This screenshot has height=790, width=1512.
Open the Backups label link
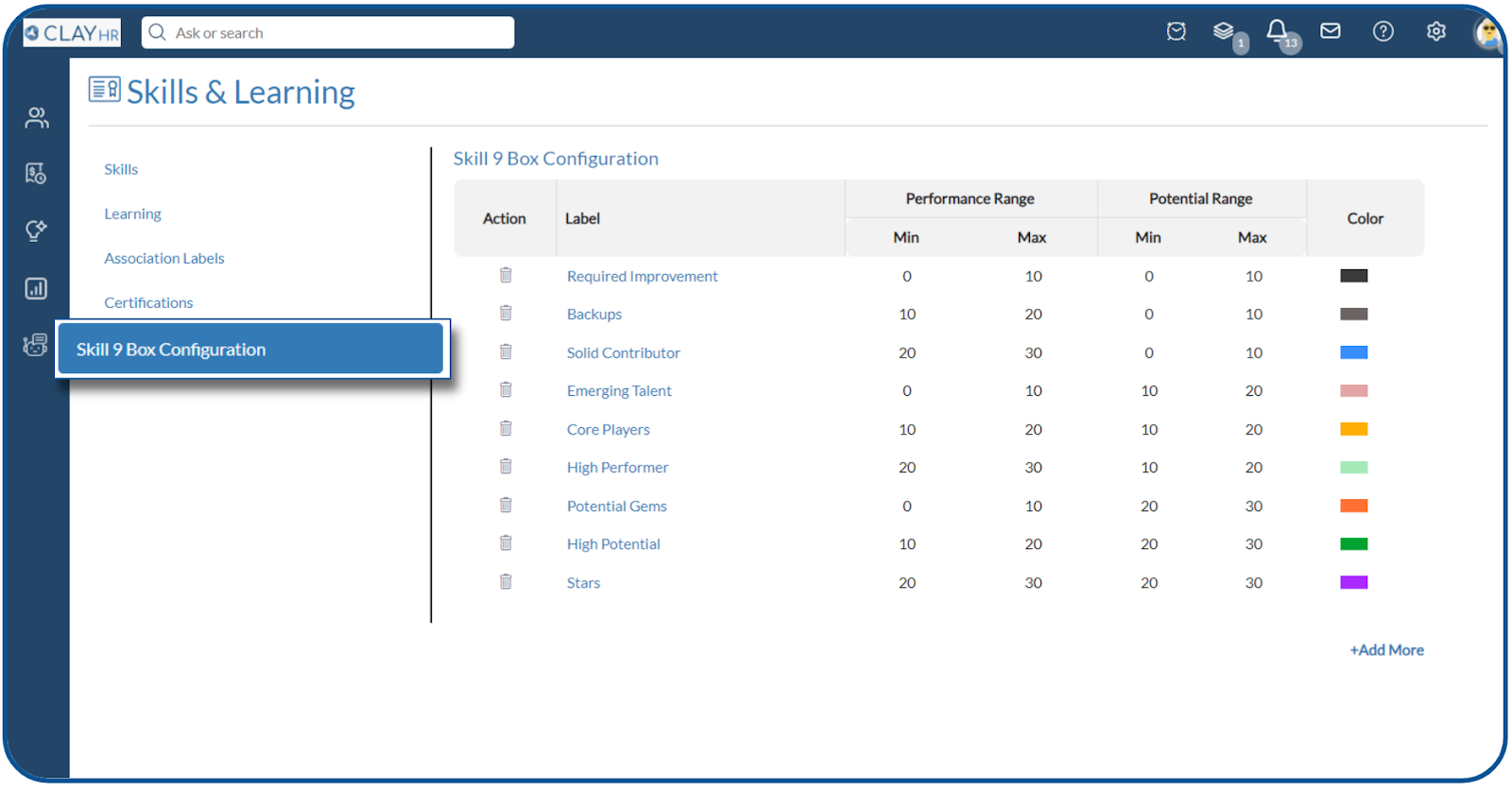coord(594,314)
